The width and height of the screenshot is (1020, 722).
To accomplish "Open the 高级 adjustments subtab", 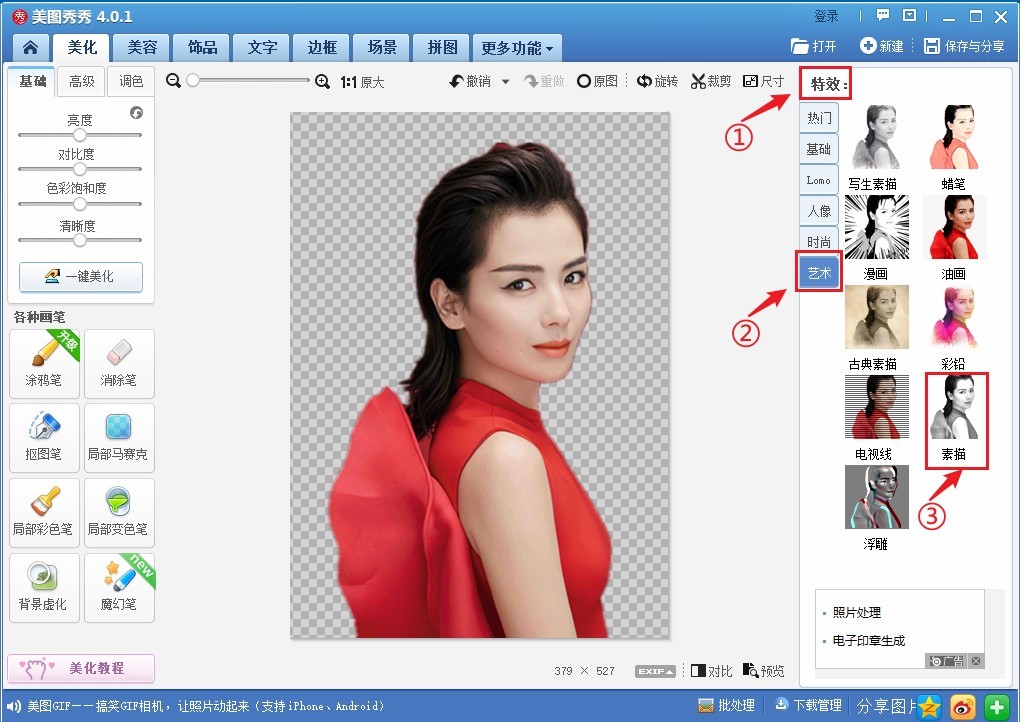I will point(82,82).
